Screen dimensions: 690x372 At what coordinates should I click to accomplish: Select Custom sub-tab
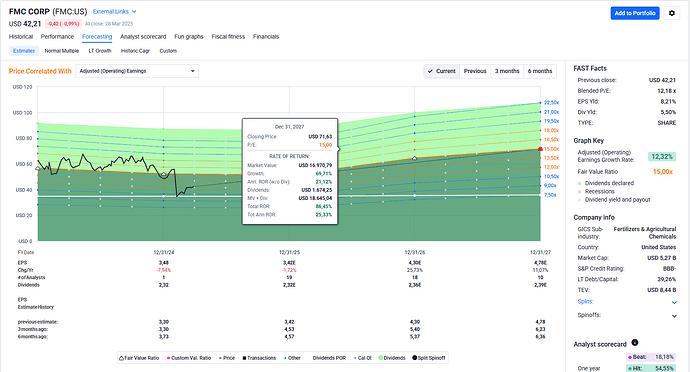(168, 51)
